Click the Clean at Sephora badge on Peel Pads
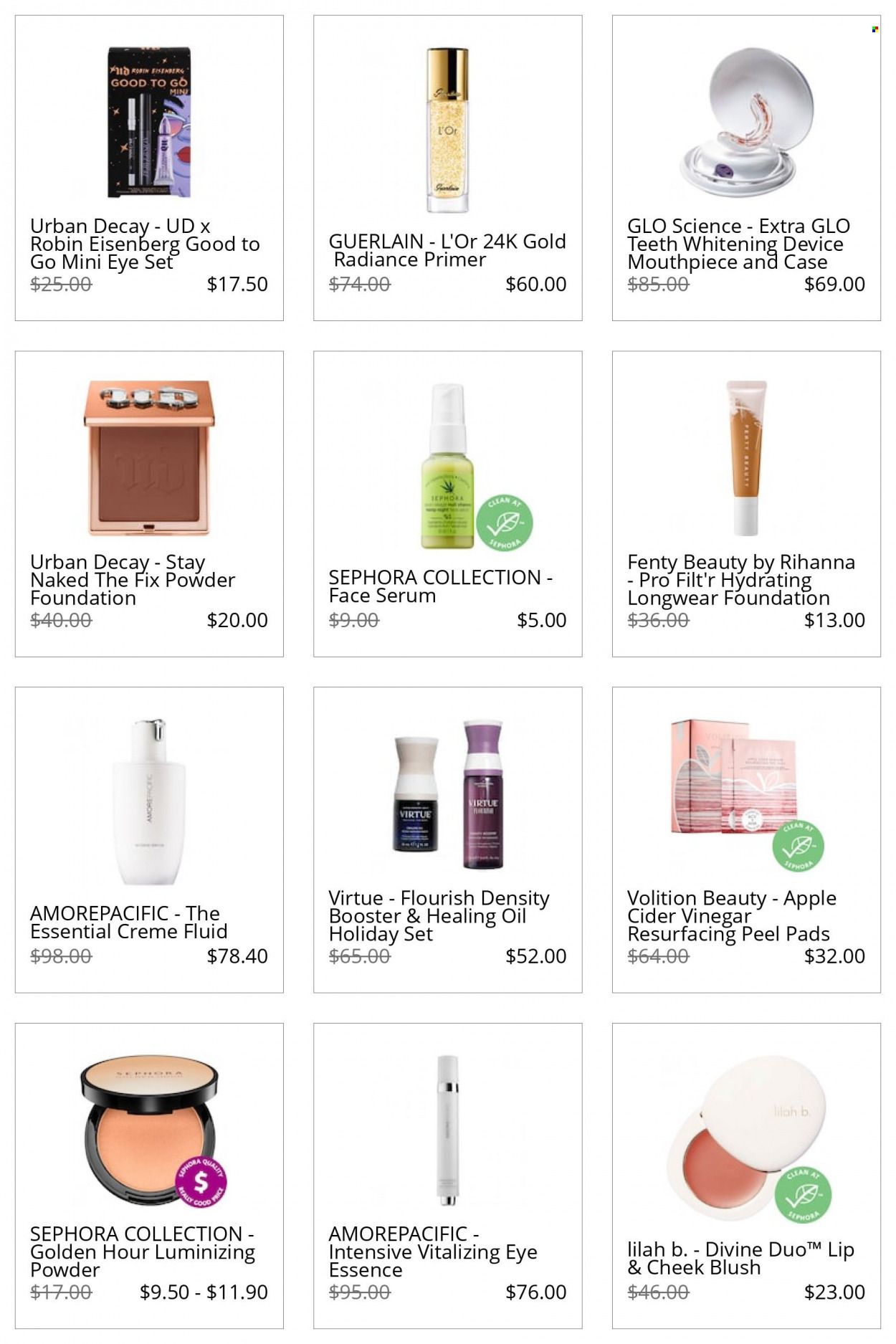The width and height of the screenshot is (896, 1344). [798, 846]
